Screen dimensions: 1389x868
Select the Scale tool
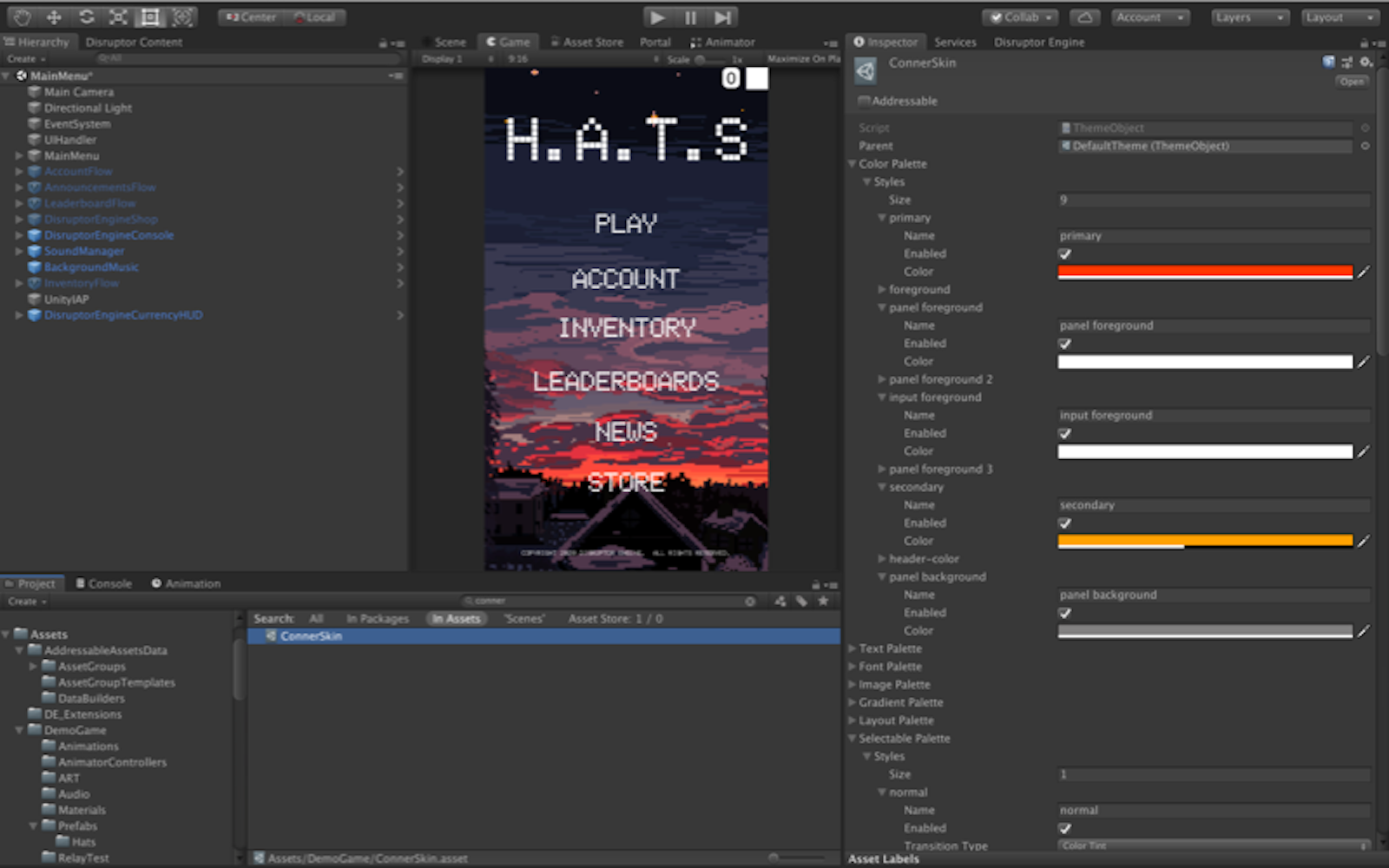tap(117, 16)
